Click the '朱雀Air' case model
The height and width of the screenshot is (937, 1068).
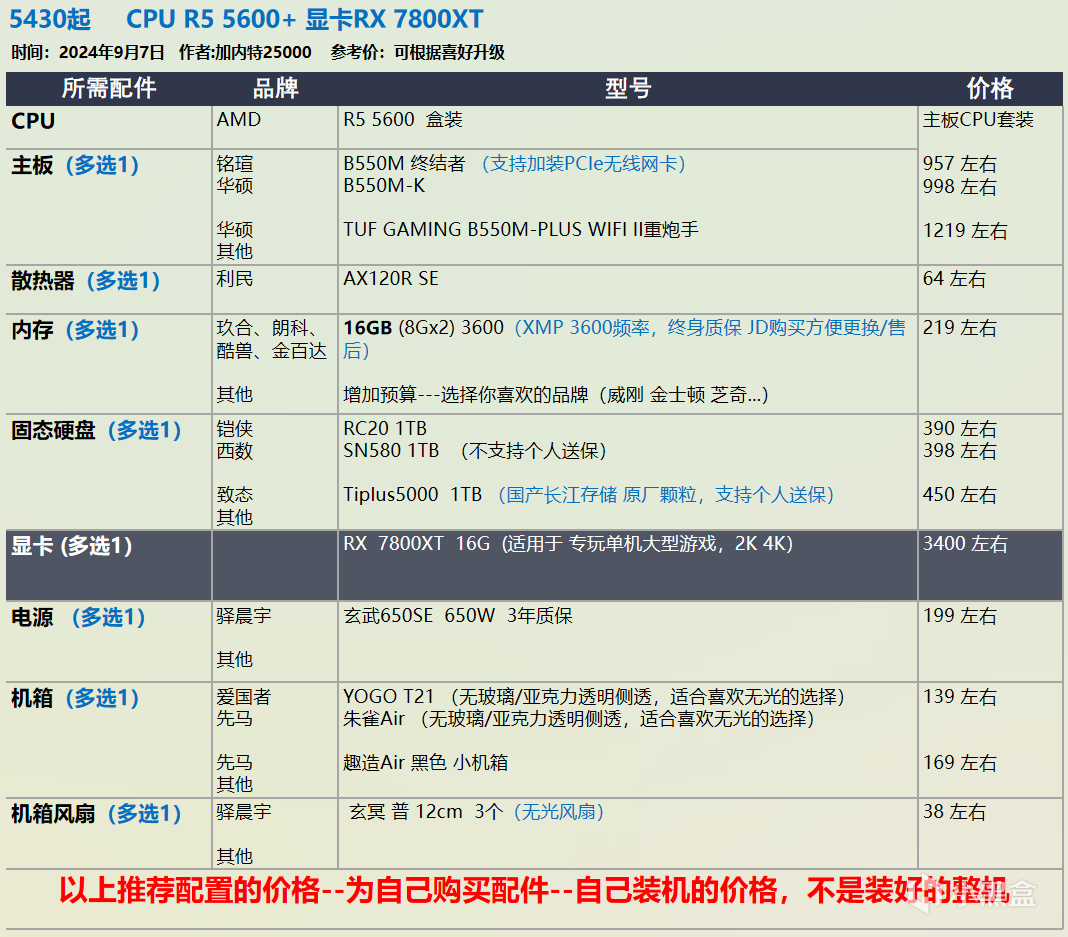(374, 718)
